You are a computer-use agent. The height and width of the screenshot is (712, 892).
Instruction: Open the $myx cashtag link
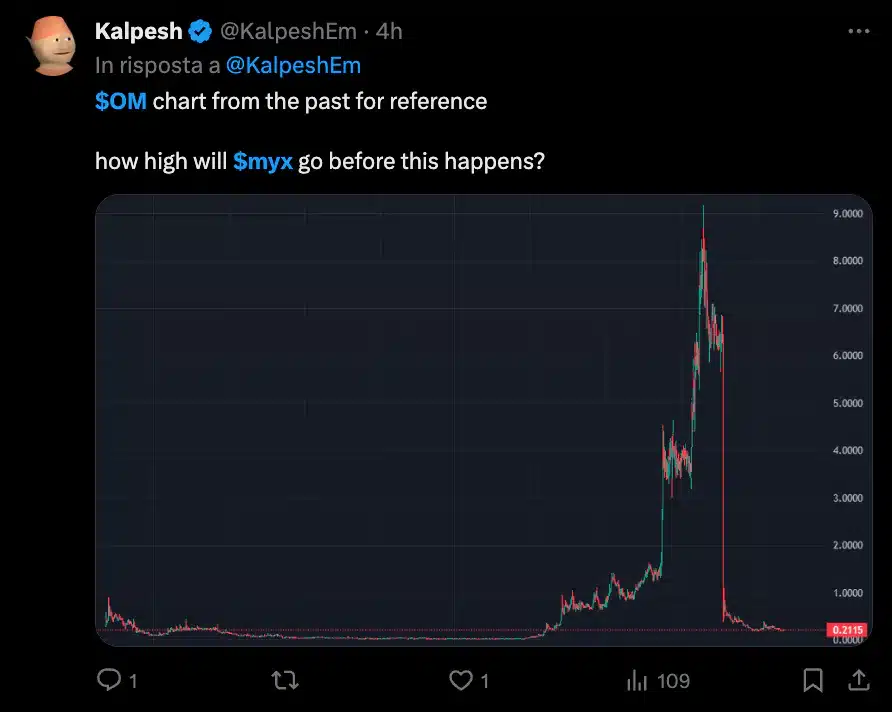(x=262, y=160)
